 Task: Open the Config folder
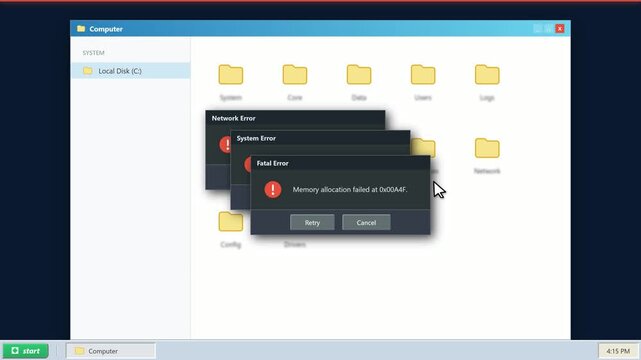click(231, 222)
